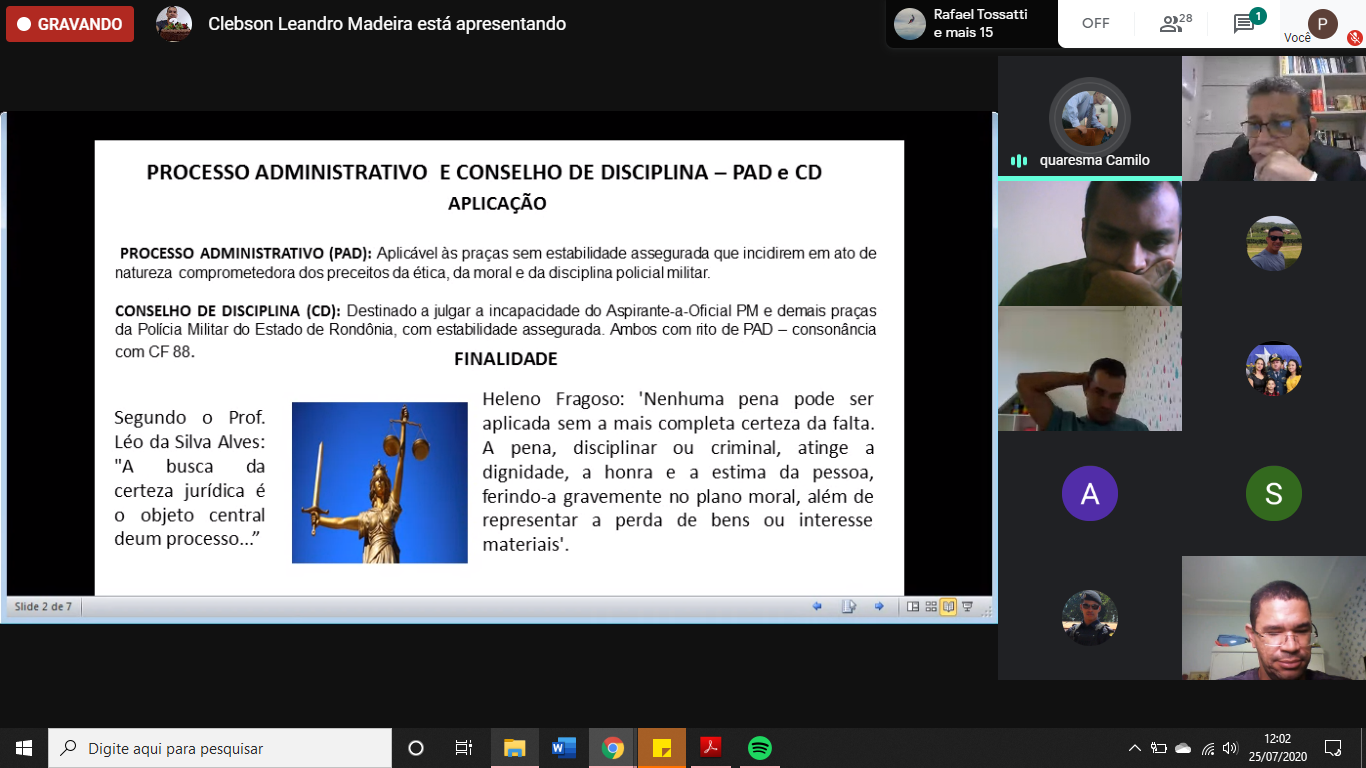This screenshot has width=1366, height=768.
Task: Go to previous slide with blue left arrow
Action: 817,606
